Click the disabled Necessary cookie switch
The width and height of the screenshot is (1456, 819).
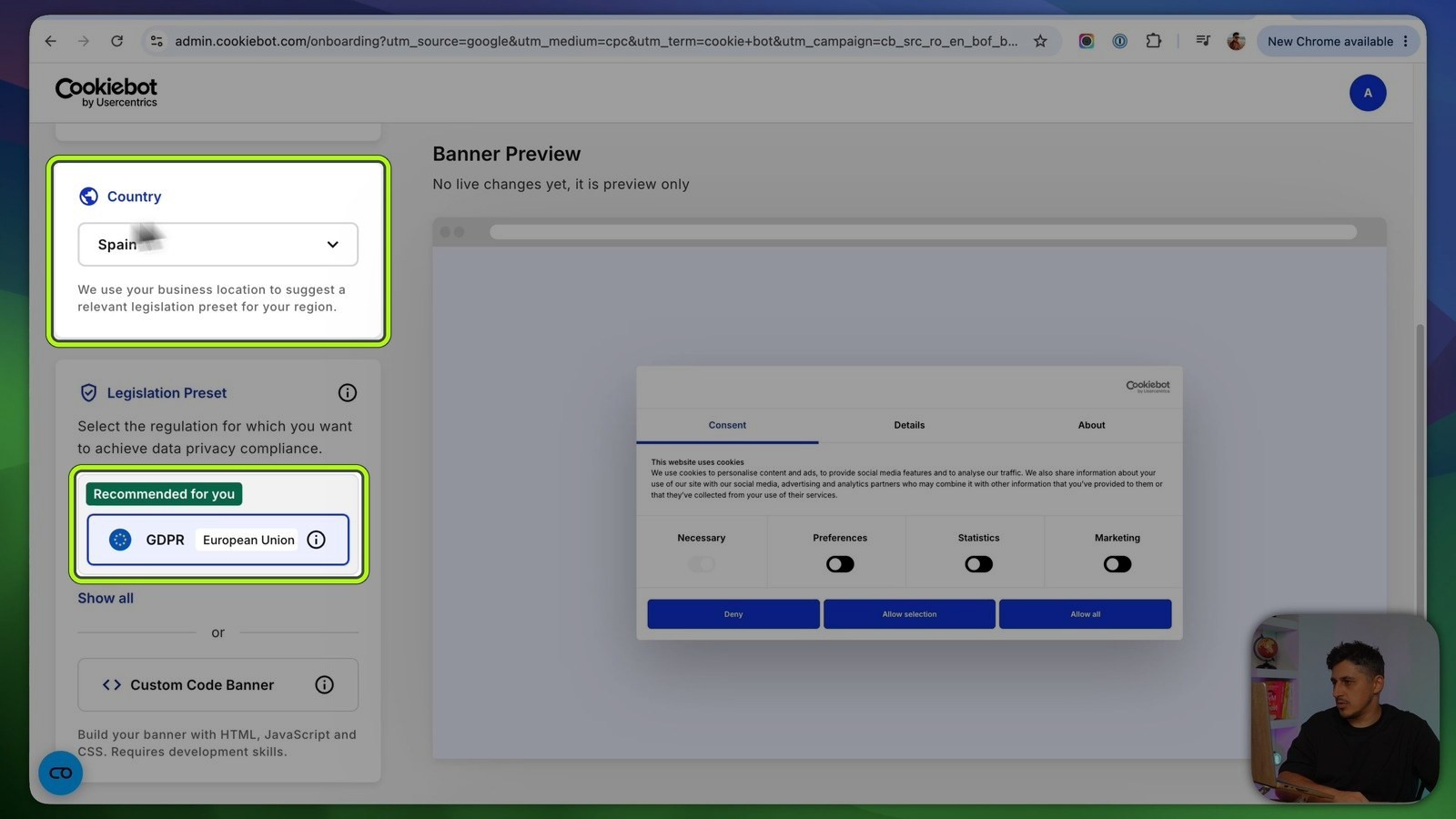tap(702, 564)
